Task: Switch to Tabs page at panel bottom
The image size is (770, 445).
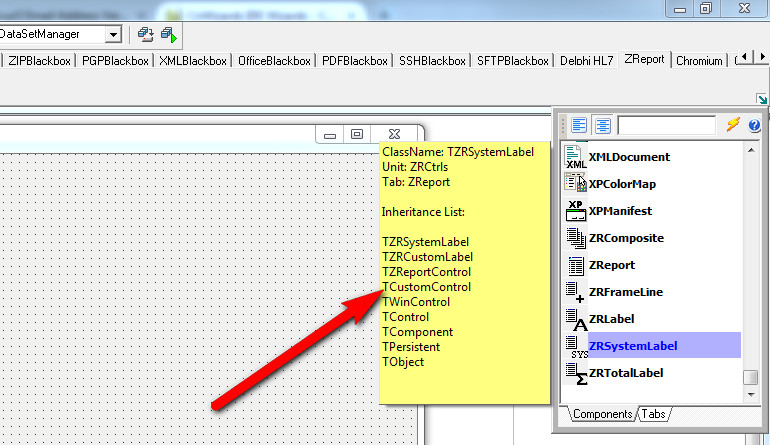Action: coord(653,414)
